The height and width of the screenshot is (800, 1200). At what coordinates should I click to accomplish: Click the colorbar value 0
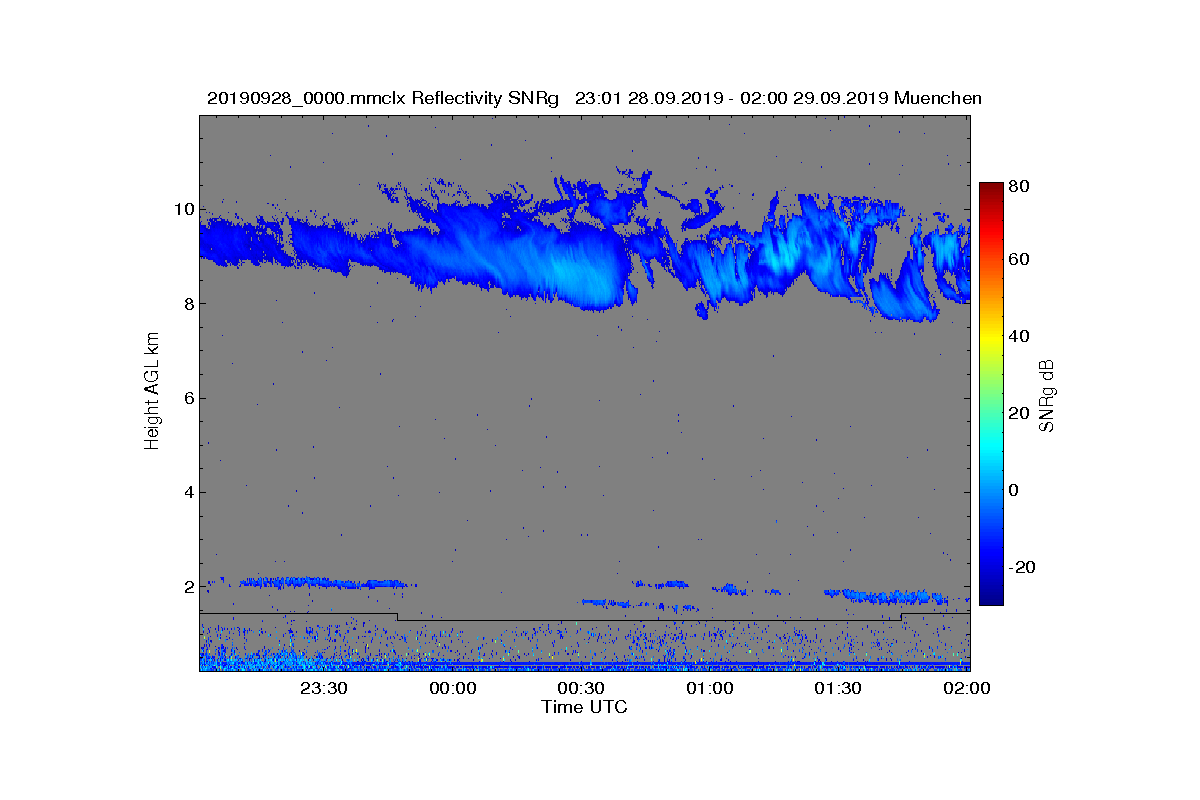point(1015,490)
